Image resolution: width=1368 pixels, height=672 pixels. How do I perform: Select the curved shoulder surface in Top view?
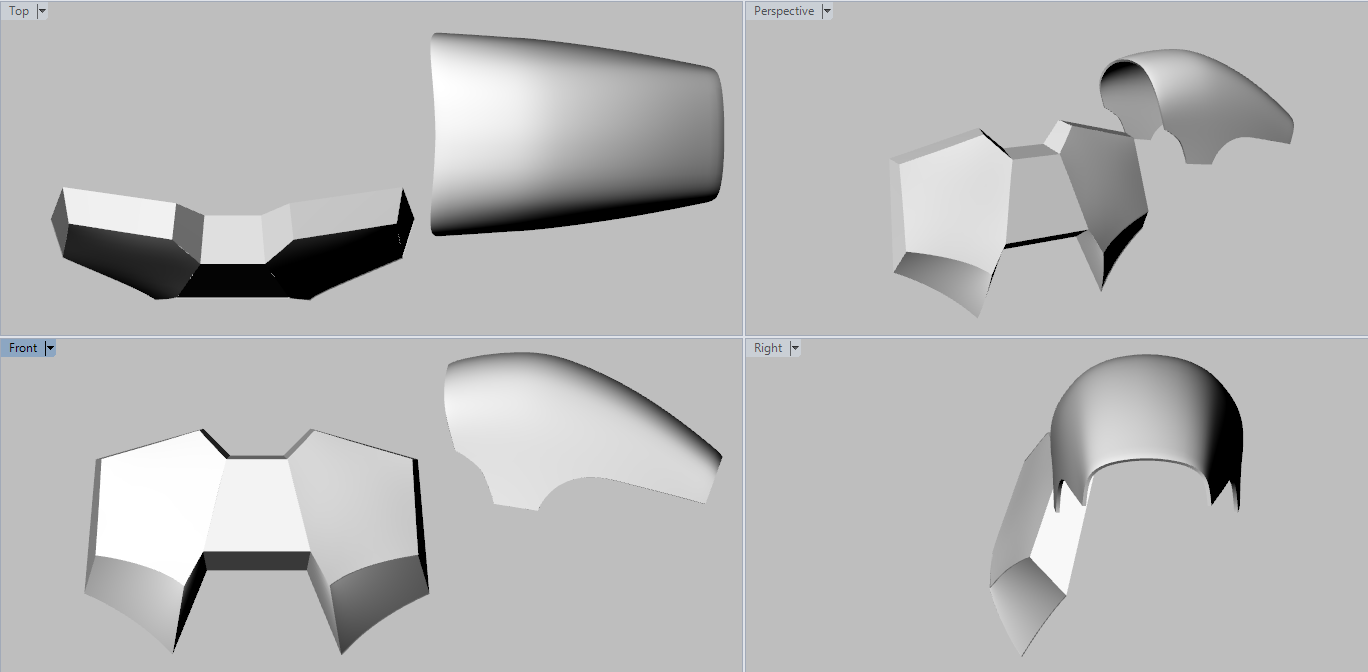[575, 135]
